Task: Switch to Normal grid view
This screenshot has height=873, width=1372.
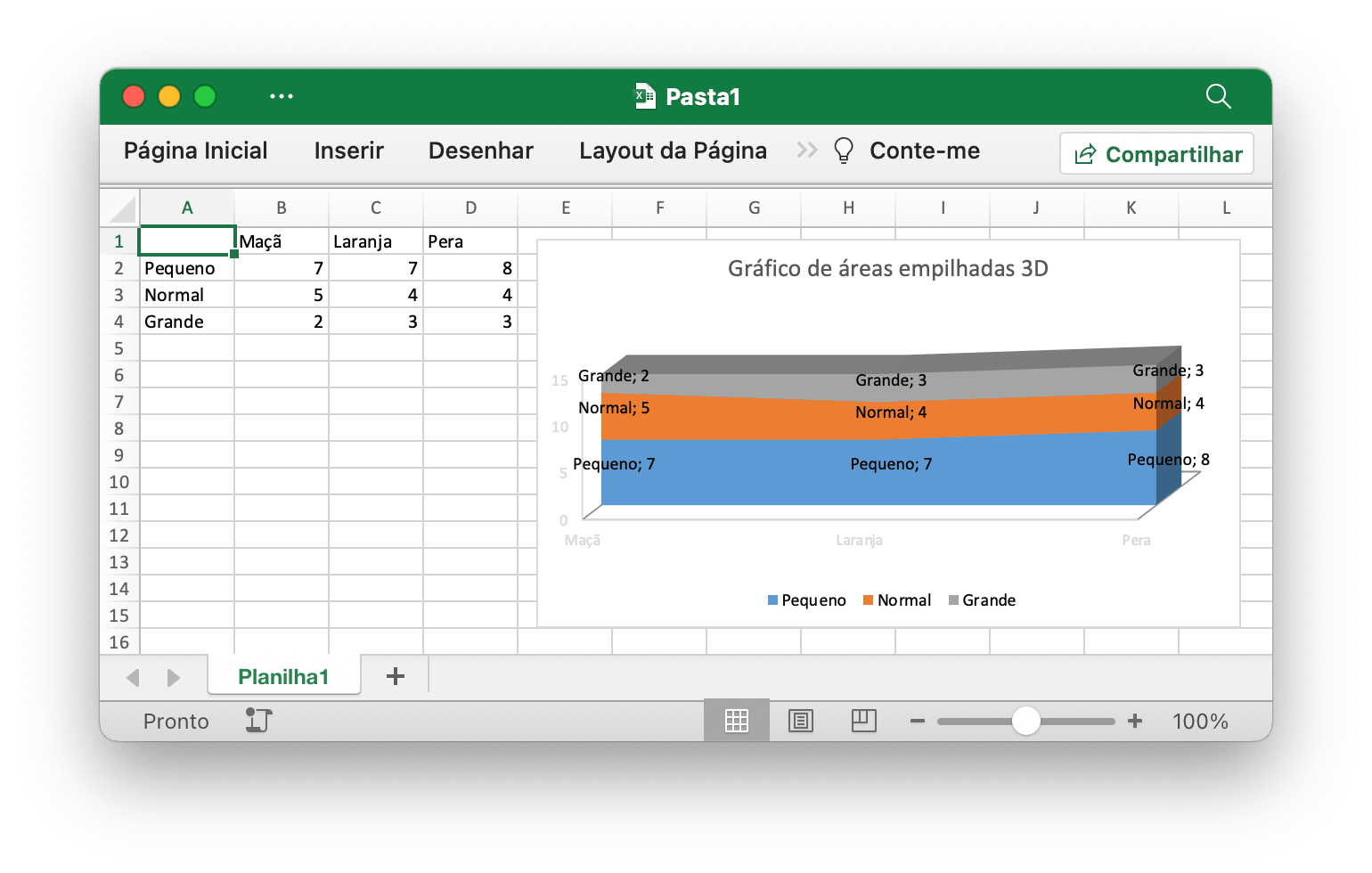Action: pyautogui.click(x=737, y=721)
